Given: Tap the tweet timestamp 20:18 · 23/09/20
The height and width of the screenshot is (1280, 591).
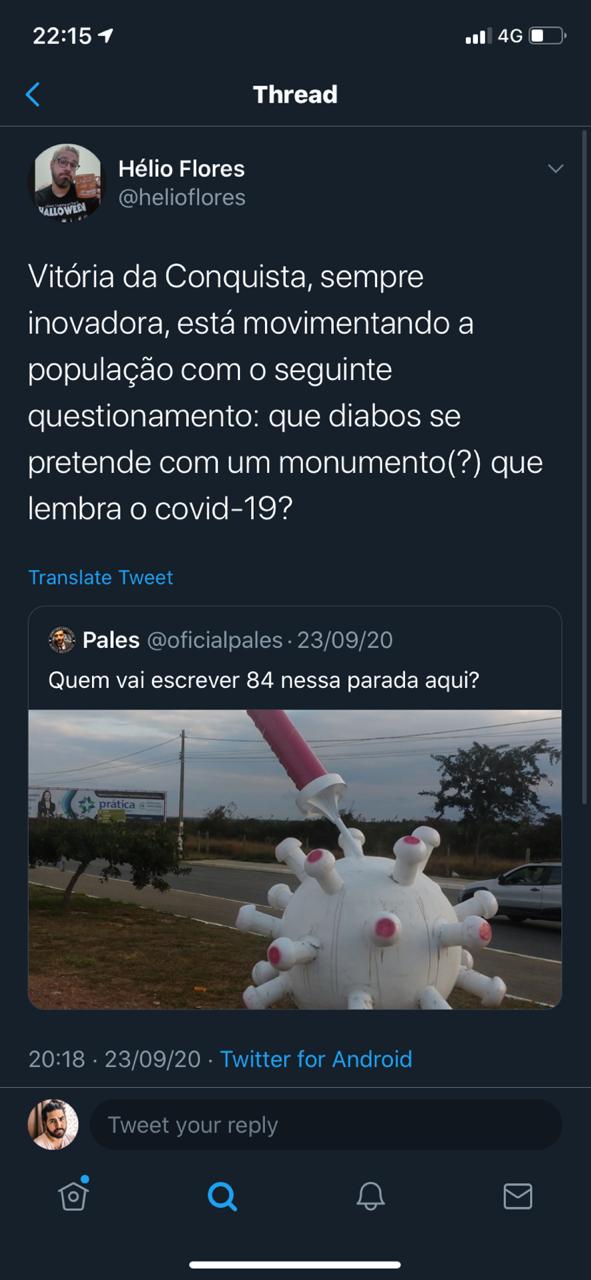Looking at the screenshot, I should pos(114,1059).
